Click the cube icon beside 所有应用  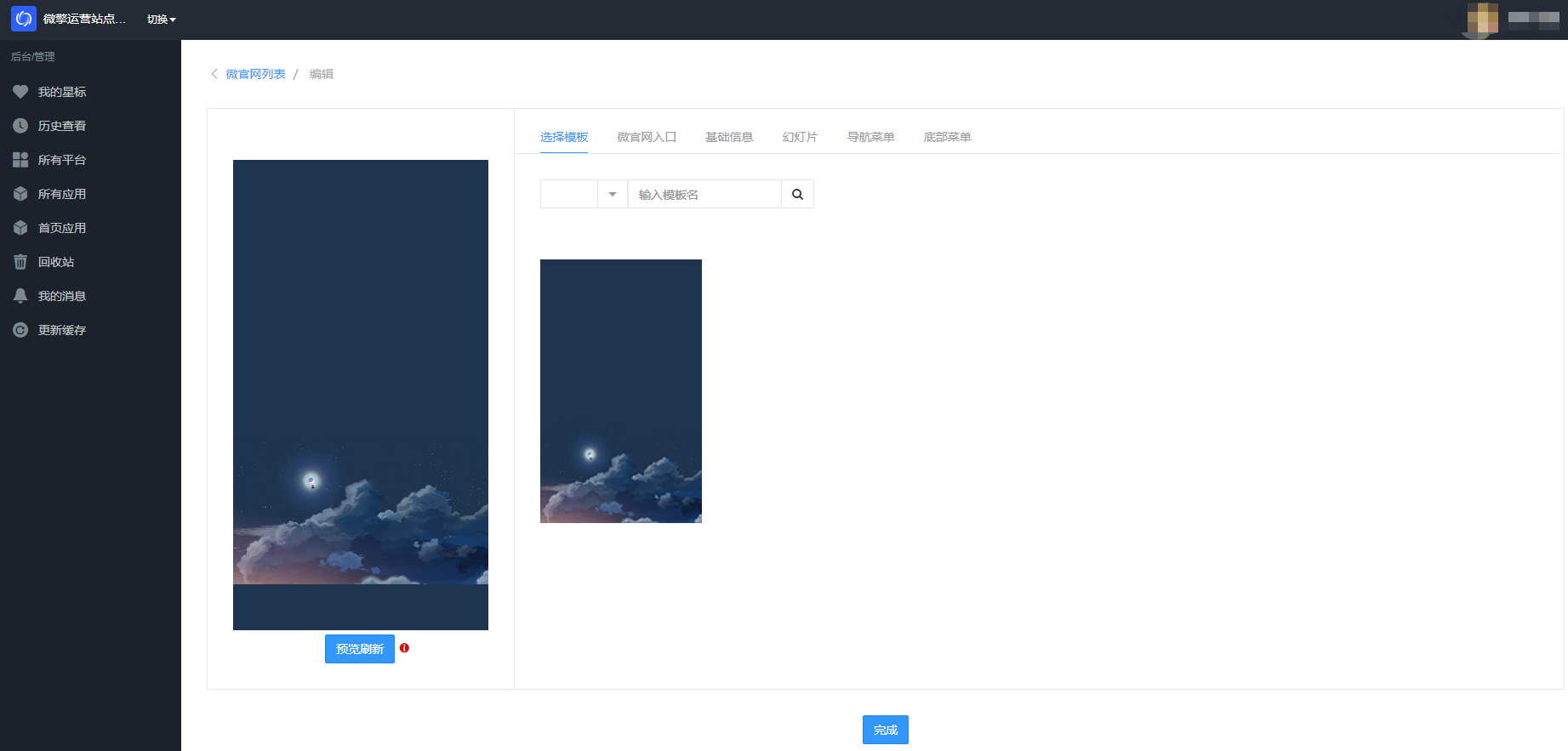(20, 194)
